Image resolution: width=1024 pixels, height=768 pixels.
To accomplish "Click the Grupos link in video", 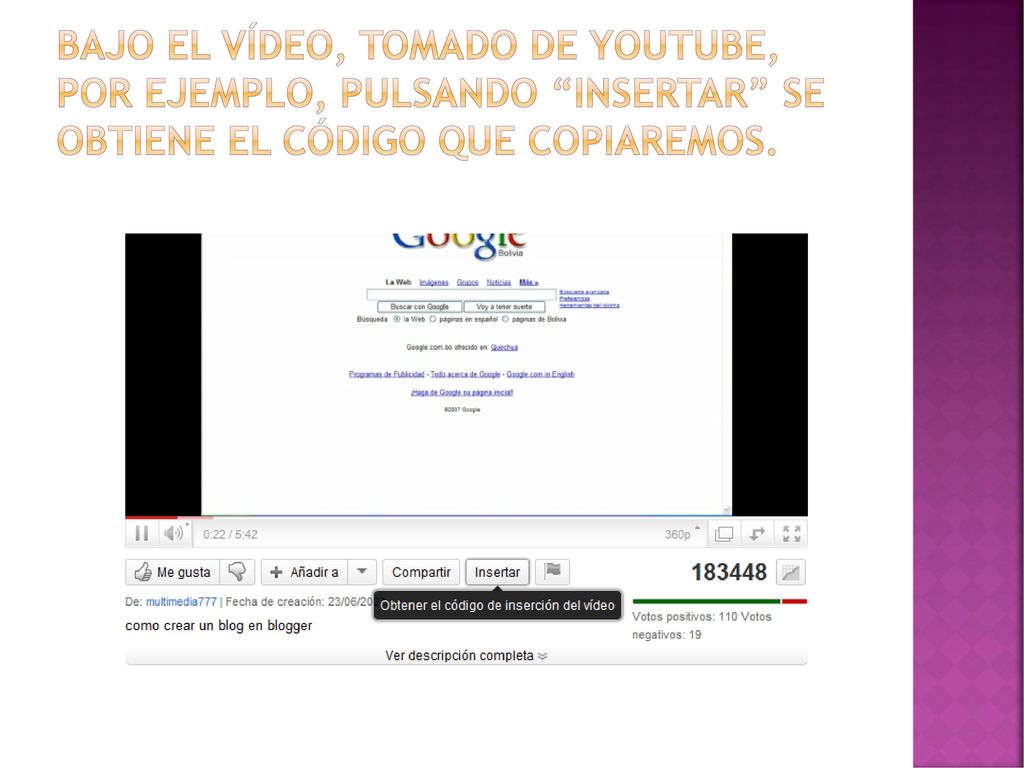I will pyautogui.click(x=468, y=282).
